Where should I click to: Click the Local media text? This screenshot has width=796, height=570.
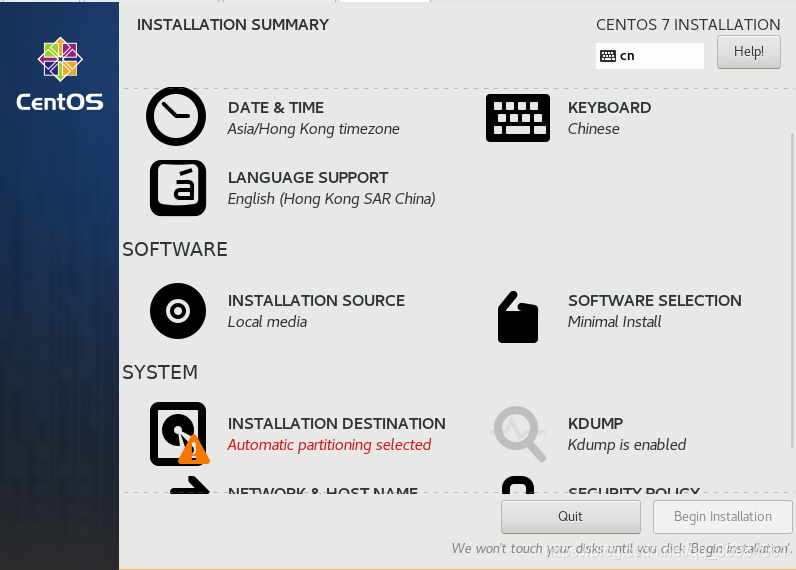pyautogui.click(x=267, y=322)
